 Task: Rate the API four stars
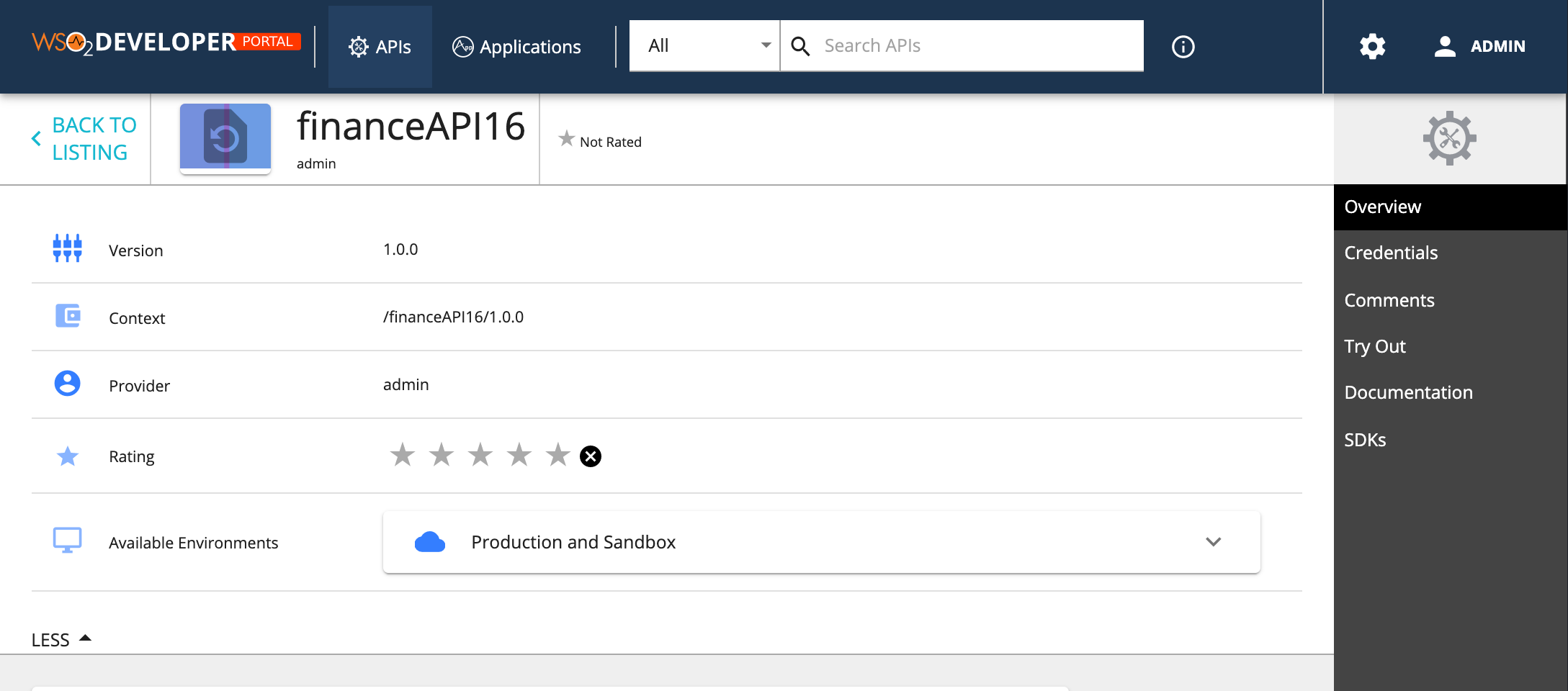[519, 455]
